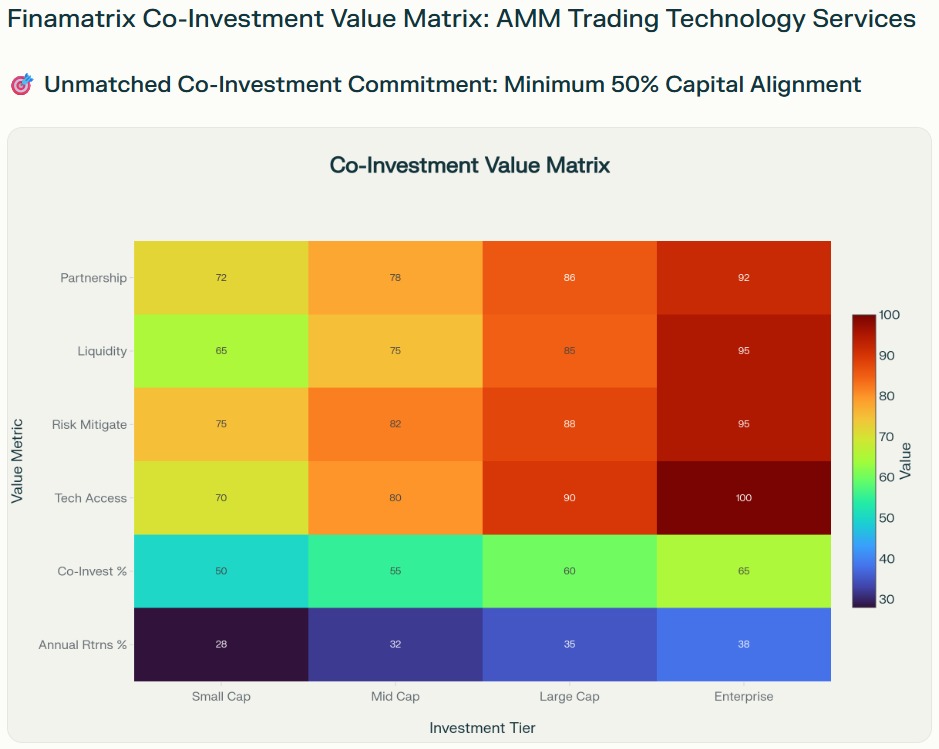Click the Value Metric axis title

pyautogui.click(x=17, y=460)
